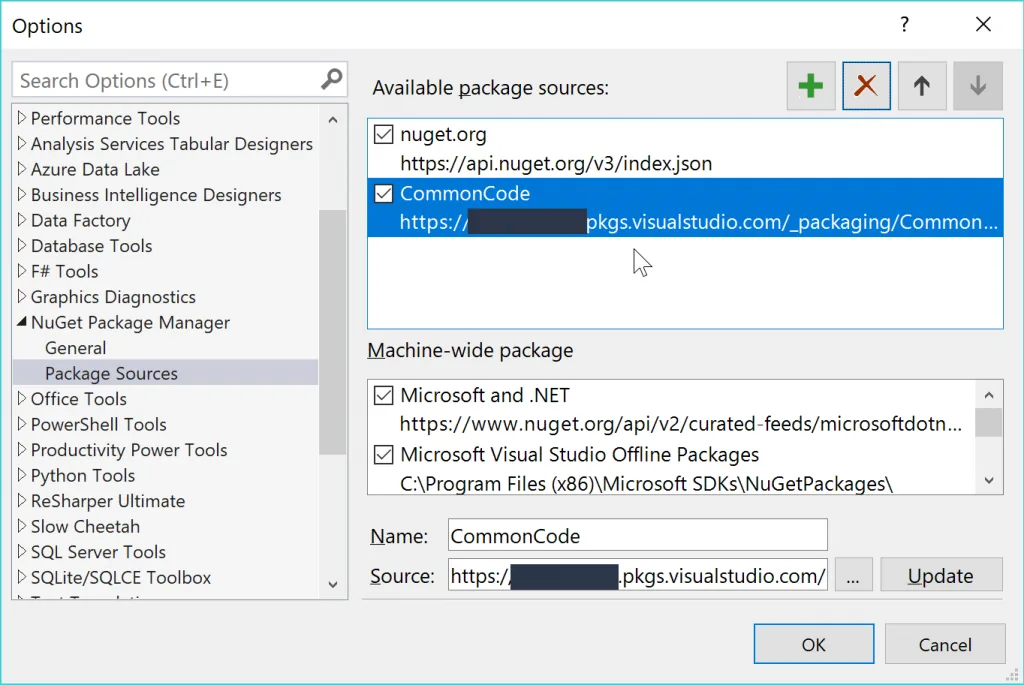
Task: Click the search magnifier icon
Action: tap(329, 79)
